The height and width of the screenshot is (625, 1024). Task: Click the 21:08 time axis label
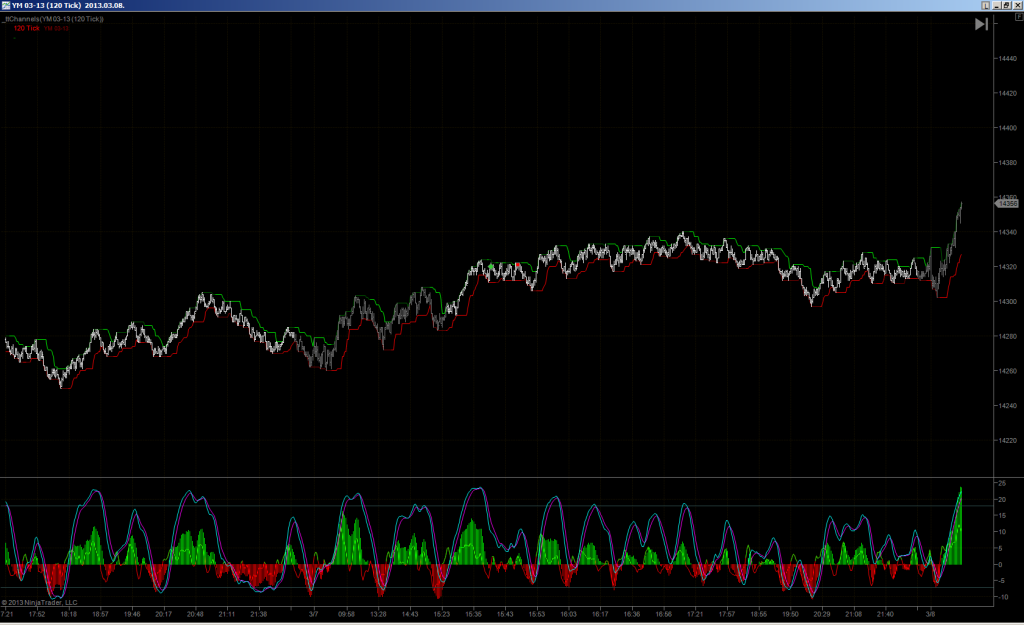(854, 614)
